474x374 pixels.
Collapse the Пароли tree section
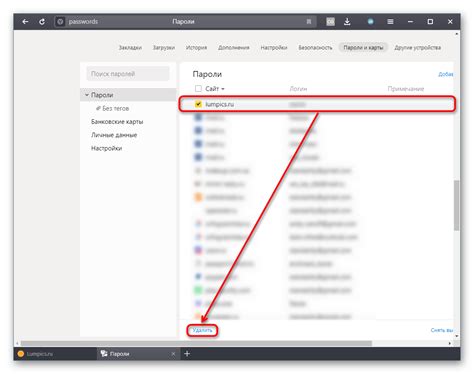pyautogui.click(x=87, y=95)
